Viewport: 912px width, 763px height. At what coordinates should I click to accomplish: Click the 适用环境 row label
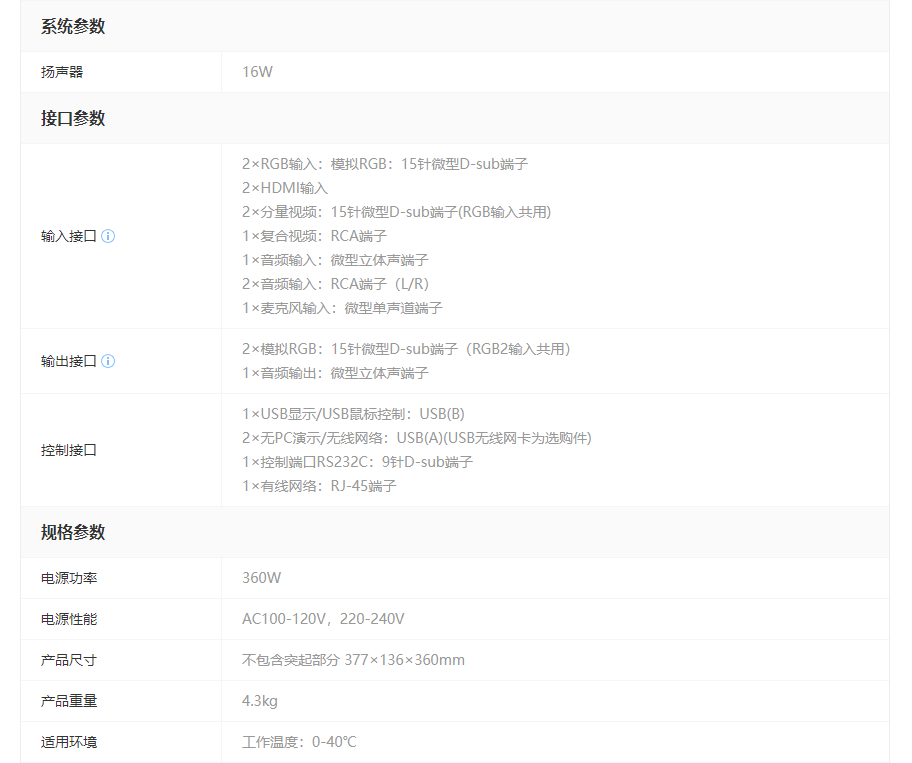(x=69, y=742)
